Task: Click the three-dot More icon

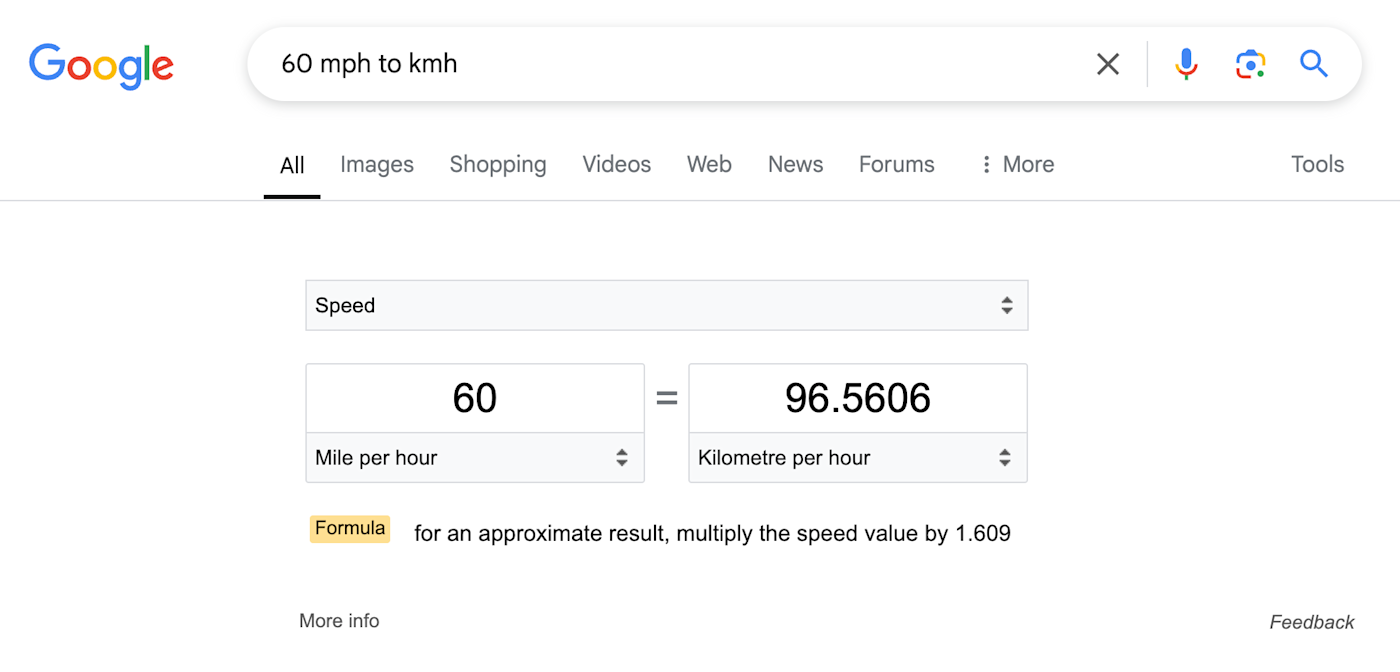Action: (986, 164)
